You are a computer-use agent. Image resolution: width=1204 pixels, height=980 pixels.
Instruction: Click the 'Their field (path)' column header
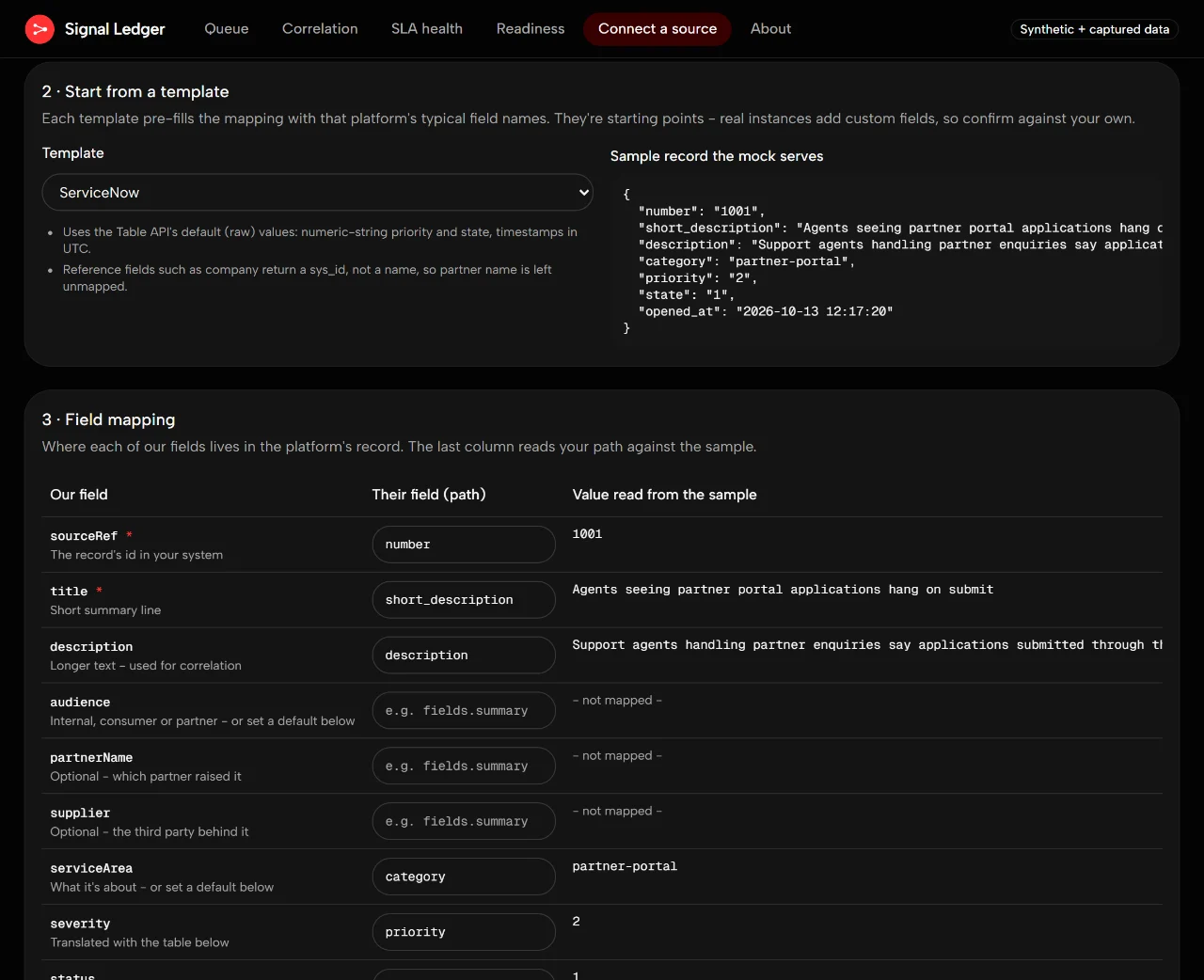pyautogui.click(x=429, y=495)
